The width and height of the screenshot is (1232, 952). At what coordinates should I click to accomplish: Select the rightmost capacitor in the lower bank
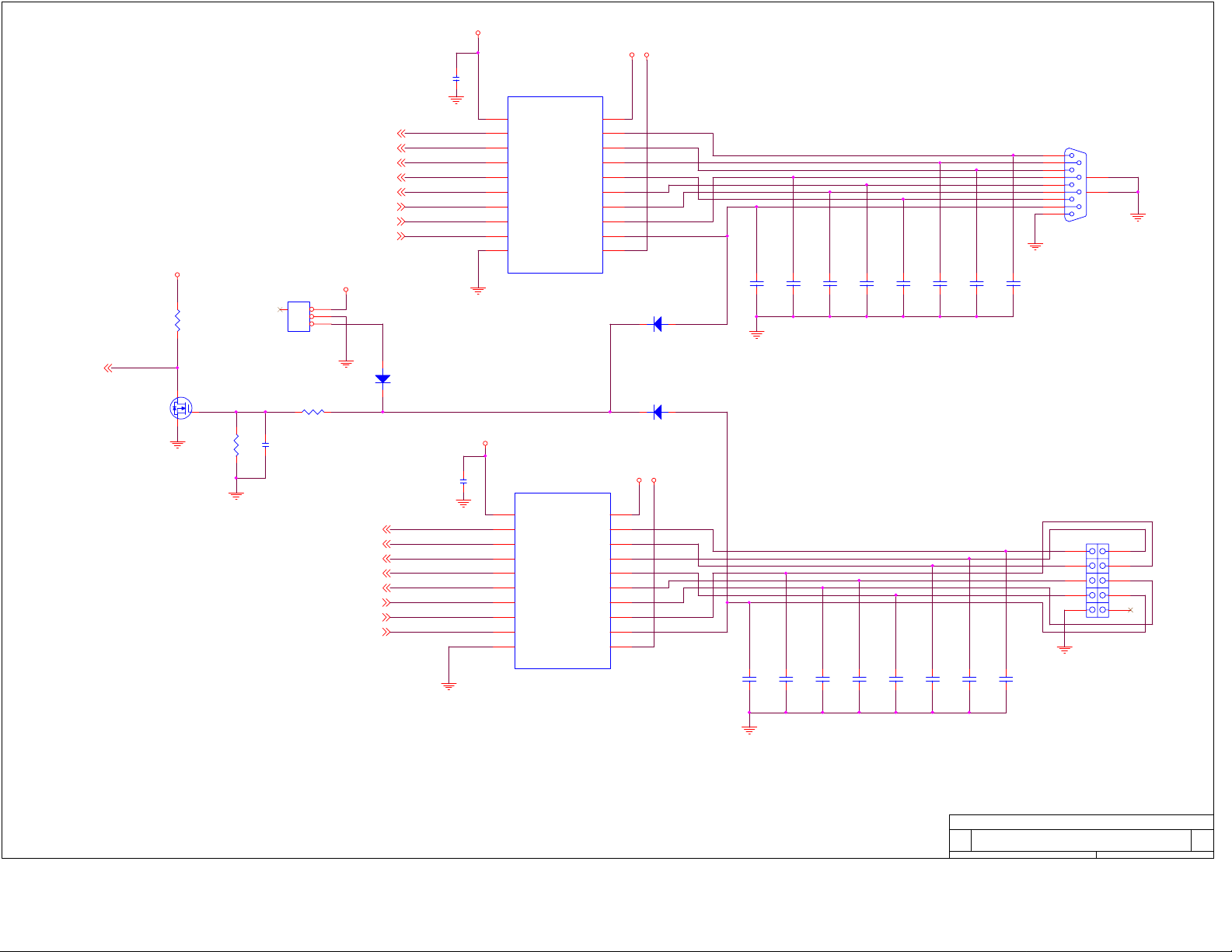click(x=1006, y=679)
